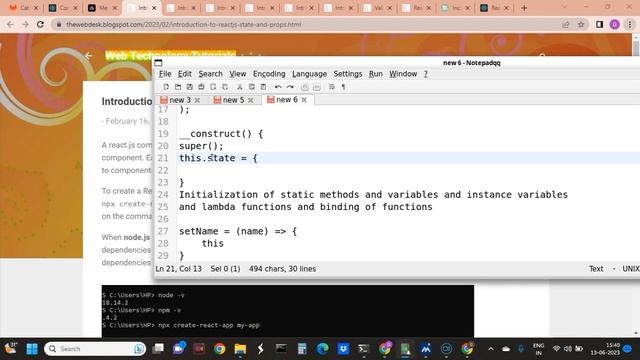Open the Settings menu
This screenshot has width=640, height=360.
click(348, 74)
